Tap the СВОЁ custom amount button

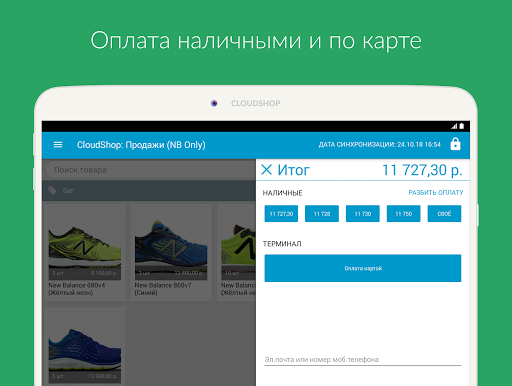pos(444,214)
